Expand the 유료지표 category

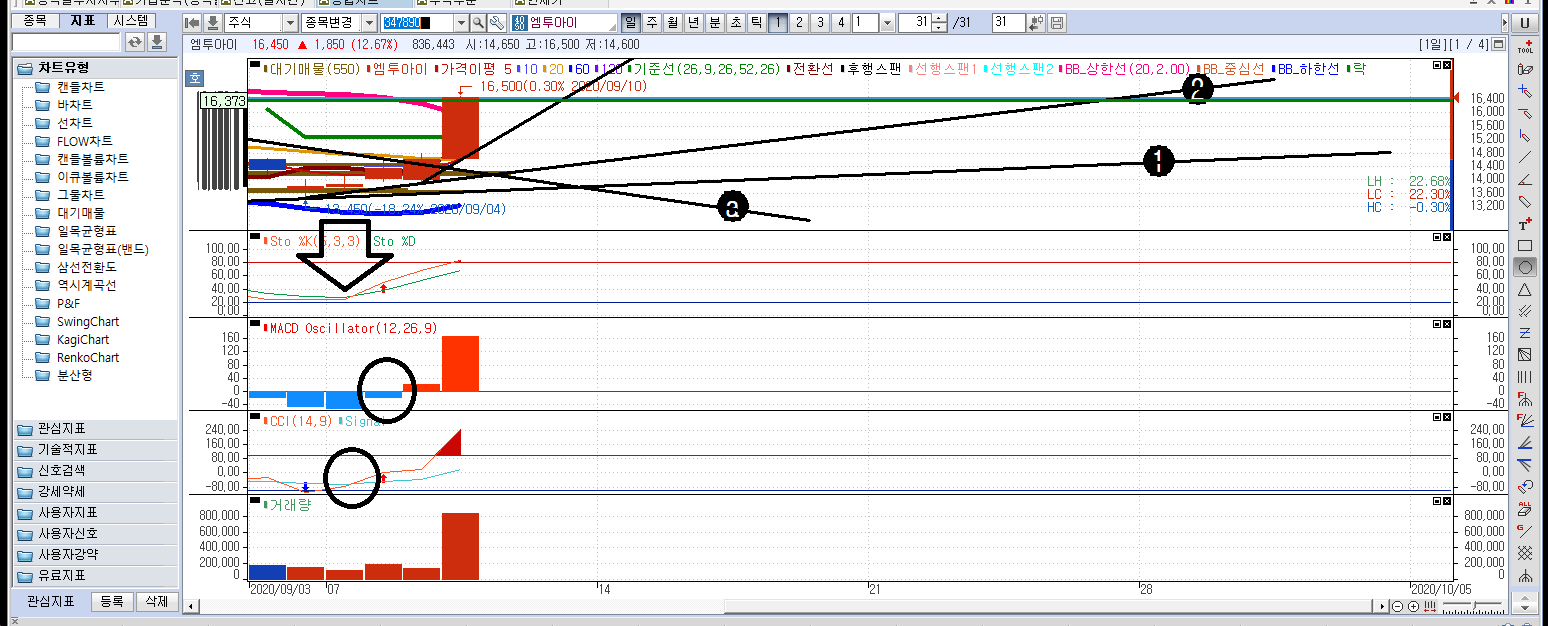tap(95, 576)
